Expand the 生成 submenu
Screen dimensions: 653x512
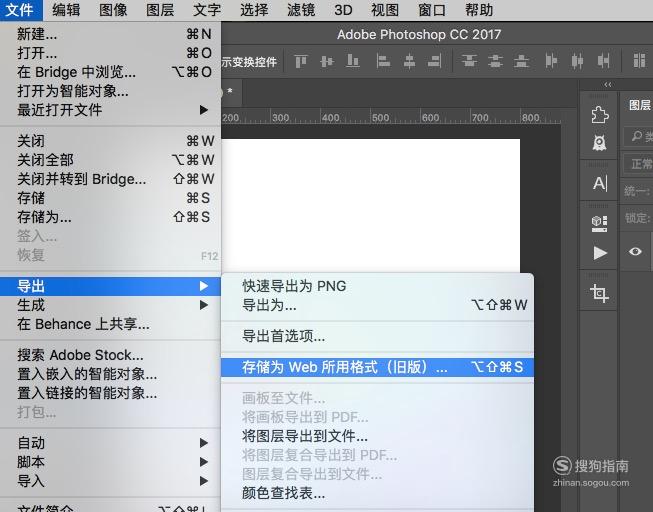point(110,305)
